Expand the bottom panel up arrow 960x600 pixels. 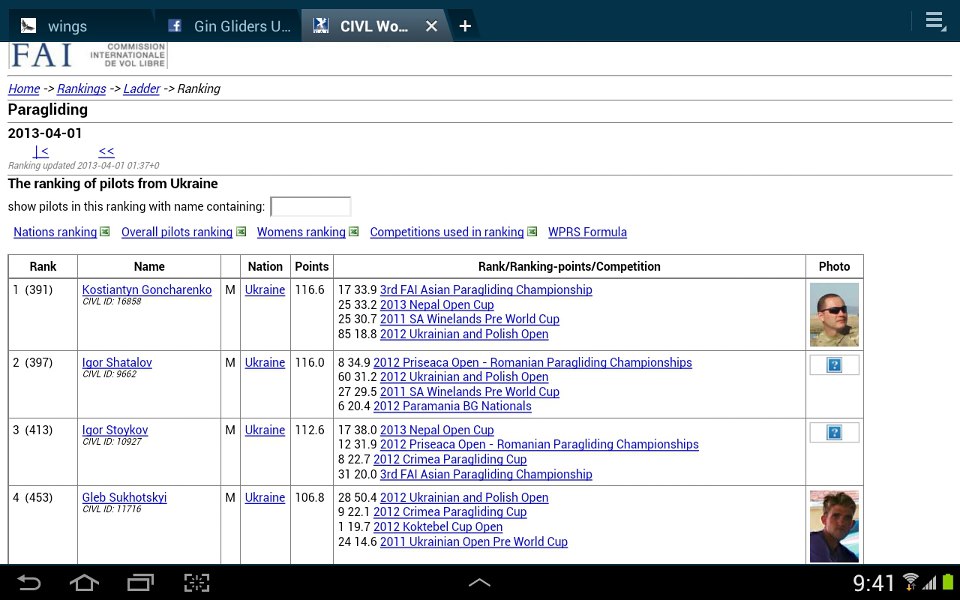pos(479,583)
